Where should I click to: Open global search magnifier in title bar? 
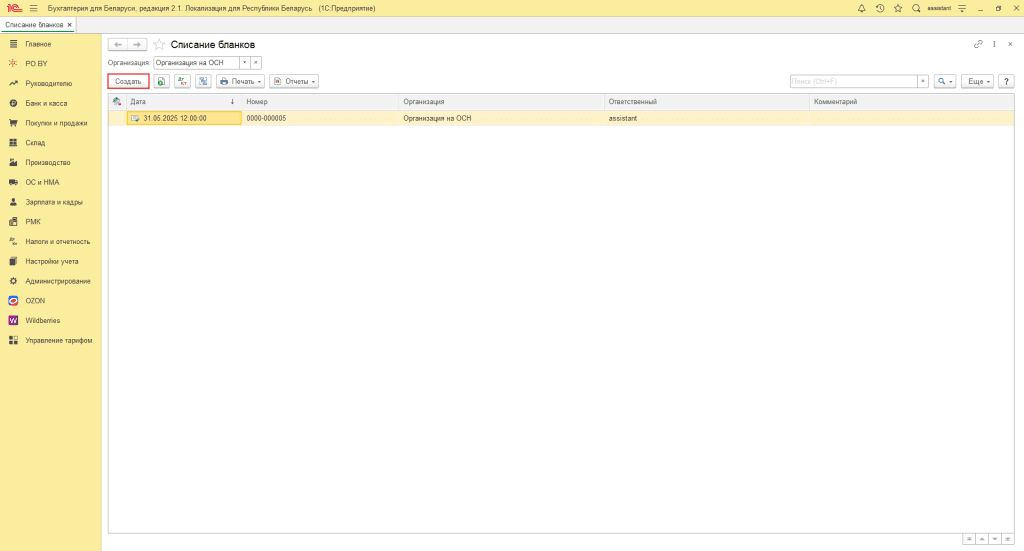(916, 8)
